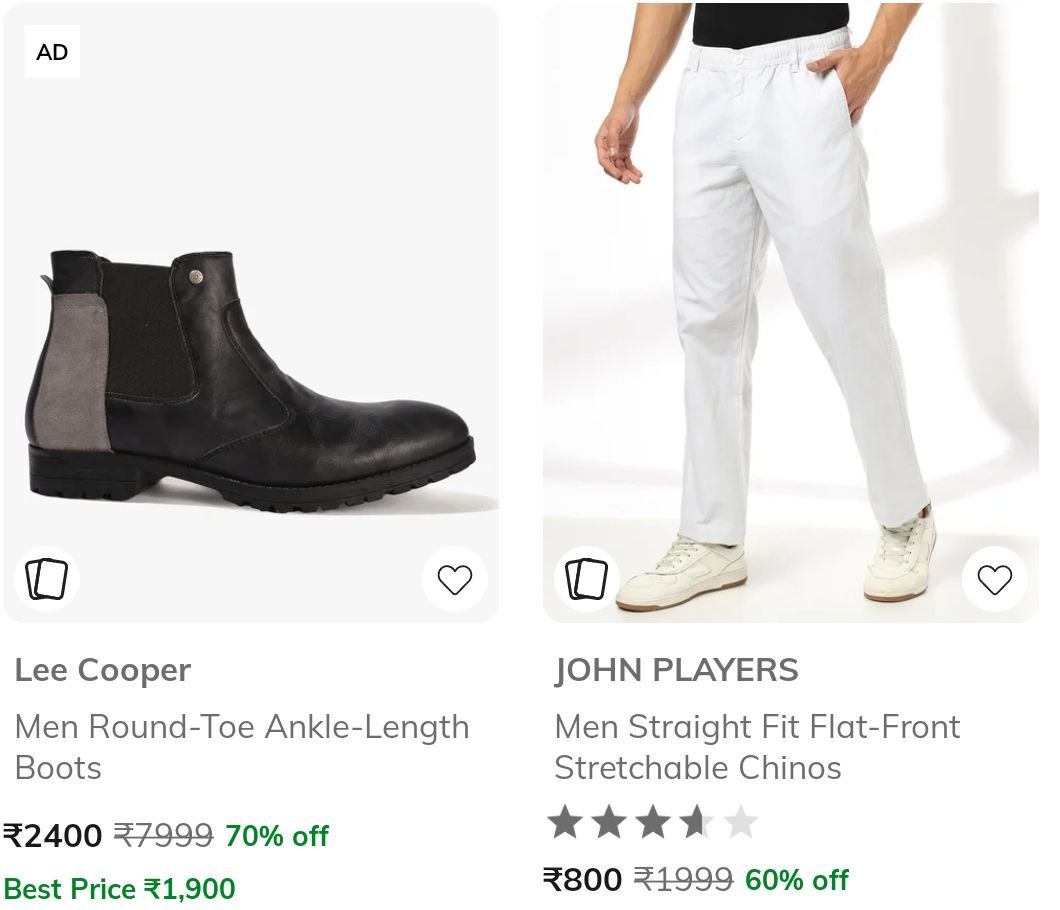The image size is (1060, 910).
Task: Open the JOHN PLAYERS brand name
Action: click(x=676, y=671)
